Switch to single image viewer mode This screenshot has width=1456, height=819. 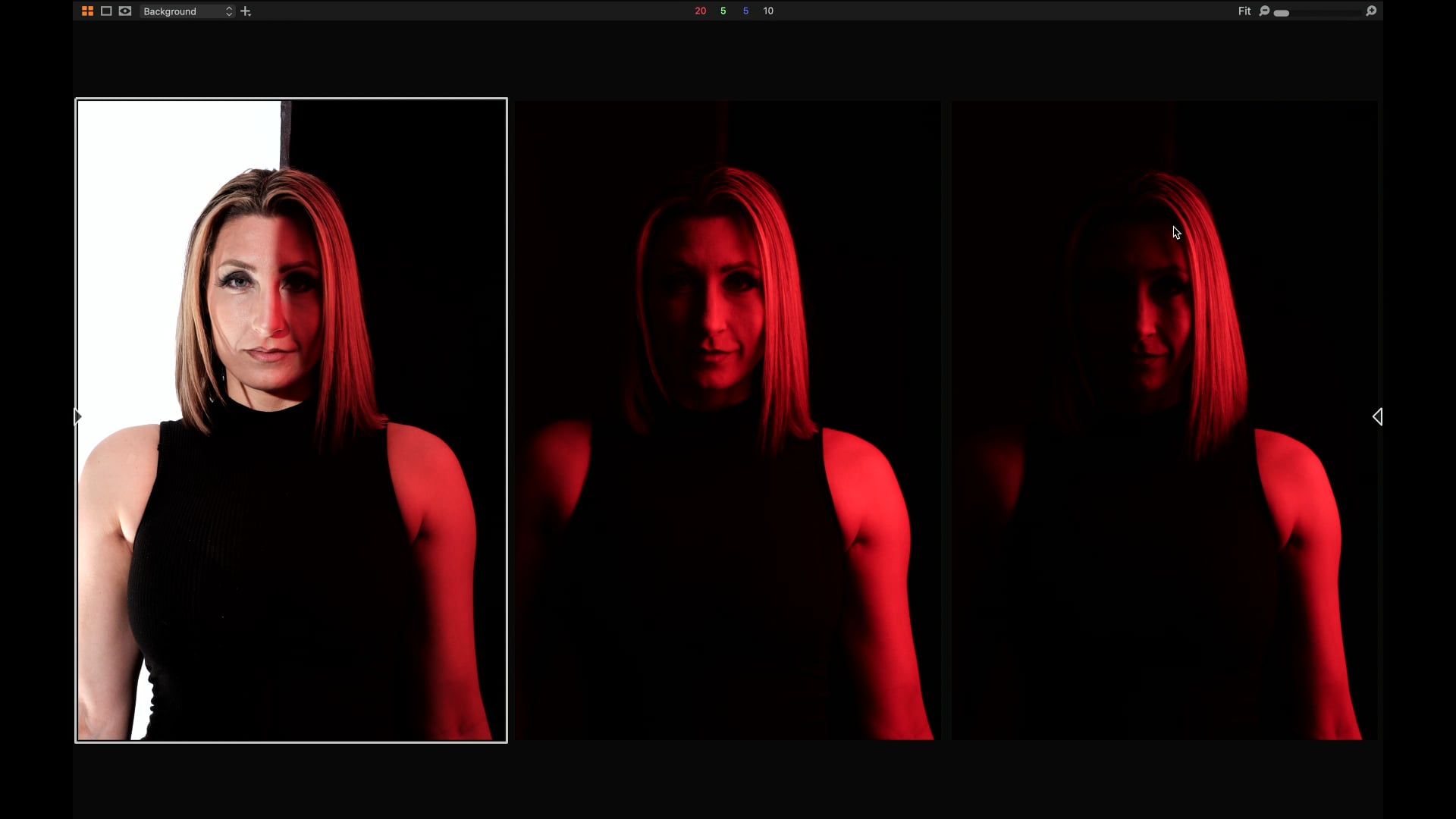106,11
